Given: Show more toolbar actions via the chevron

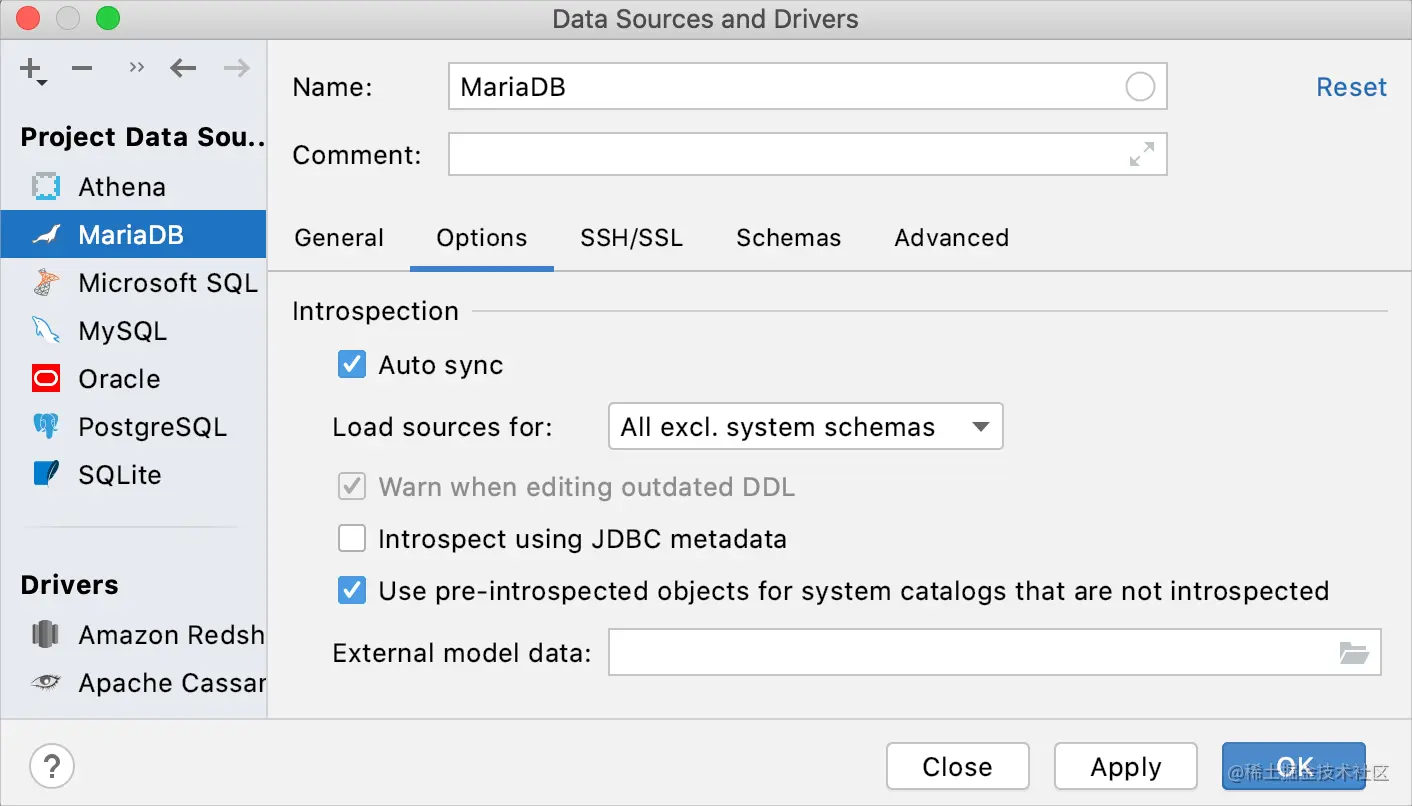Looking at the screenshot, I should point(137,69).
